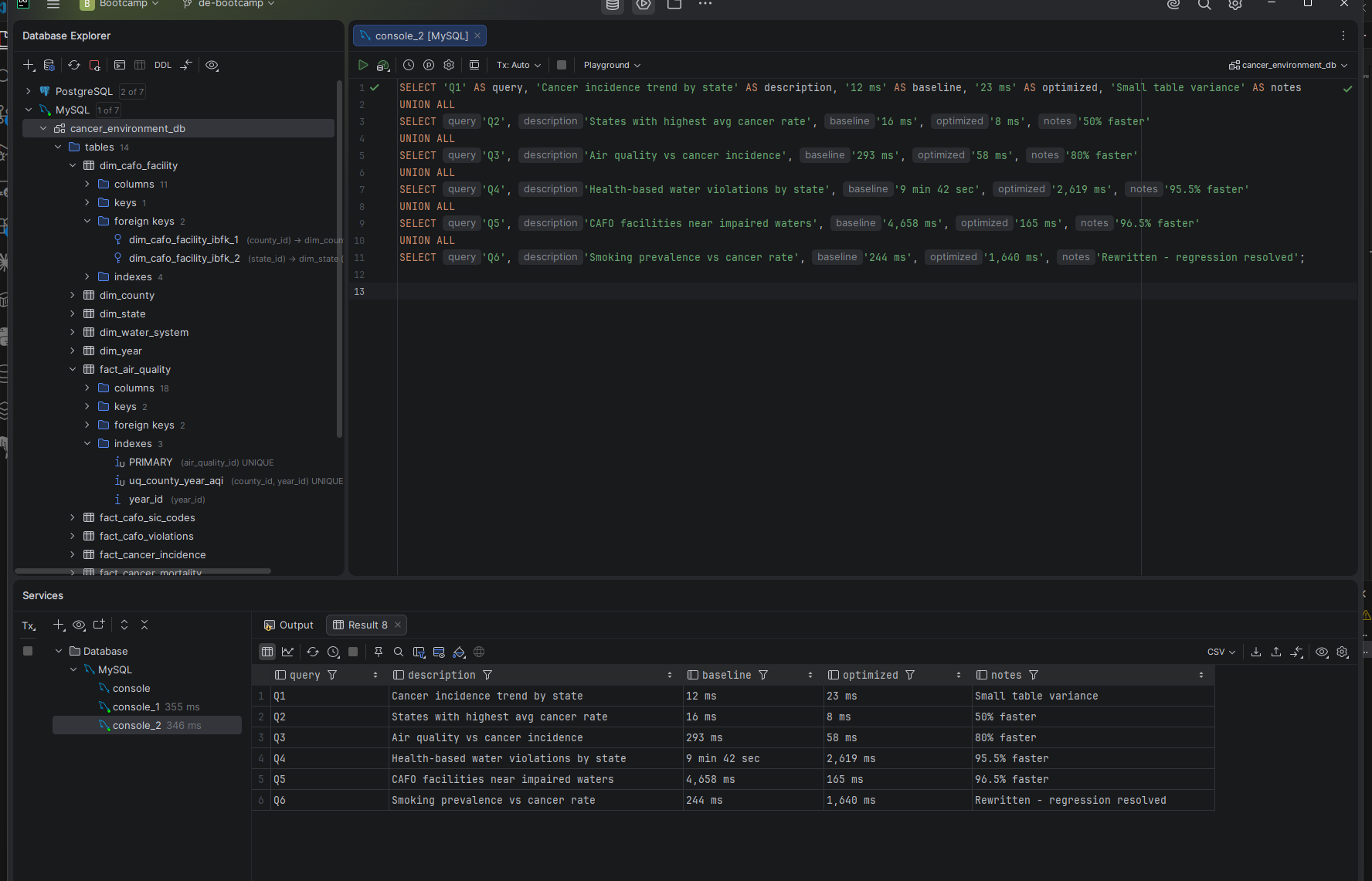Open Search Everywhere magnifier in title bar
Image resolution: width=1372 pixels, height=881 pixels.
1204,4
